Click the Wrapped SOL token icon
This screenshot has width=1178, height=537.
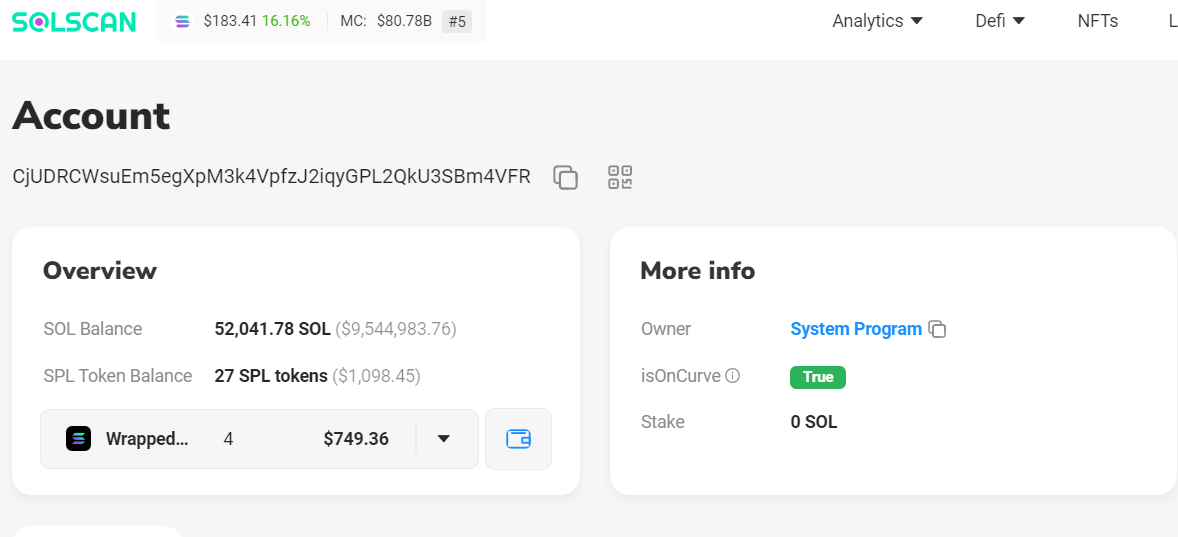(79, 438)
